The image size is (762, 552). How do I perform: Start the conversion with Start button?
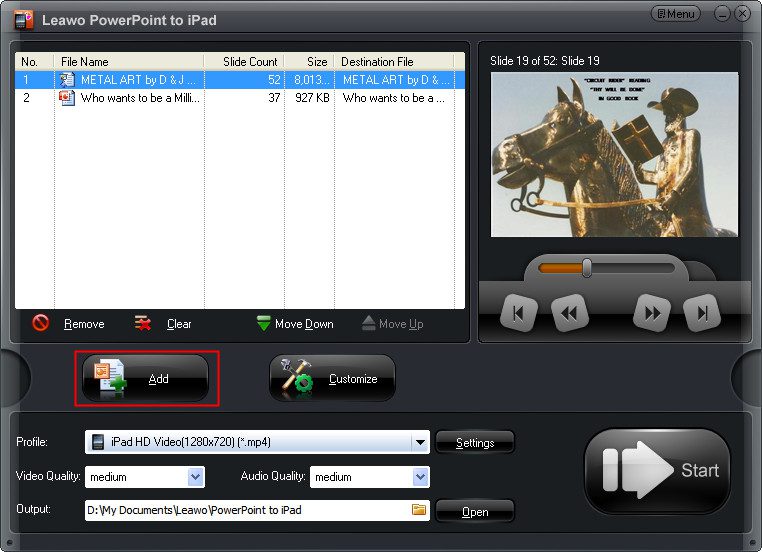coord(657,471)
